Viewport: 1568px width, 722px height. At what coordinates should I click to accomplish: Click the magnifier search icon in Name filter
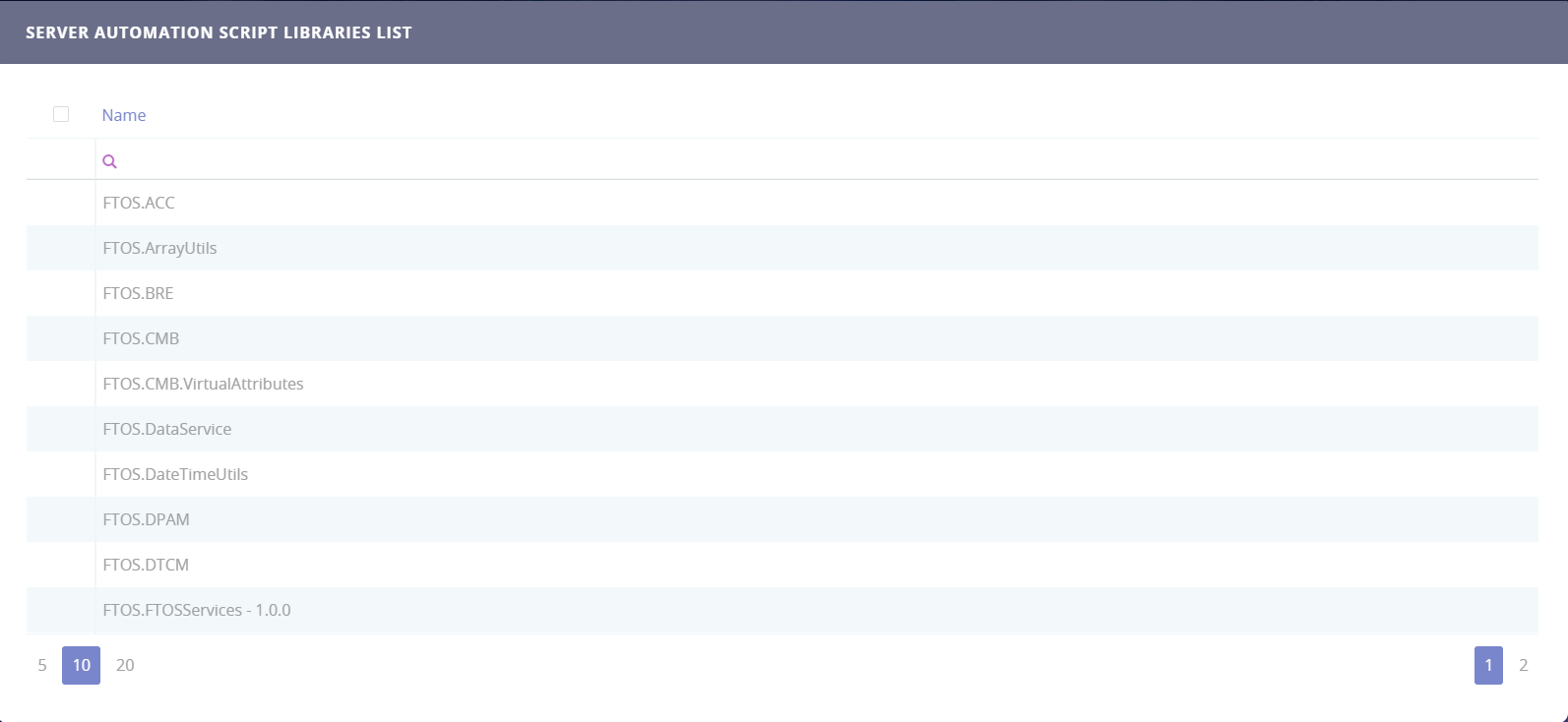(x=109, y=161)
